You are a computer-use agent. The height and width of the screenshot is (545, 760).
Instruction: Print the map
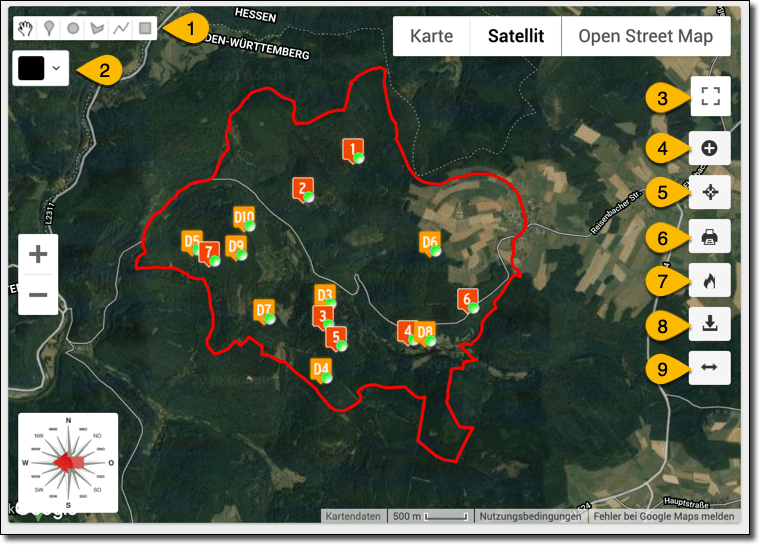pyautogui.click(x=710, y=237)
